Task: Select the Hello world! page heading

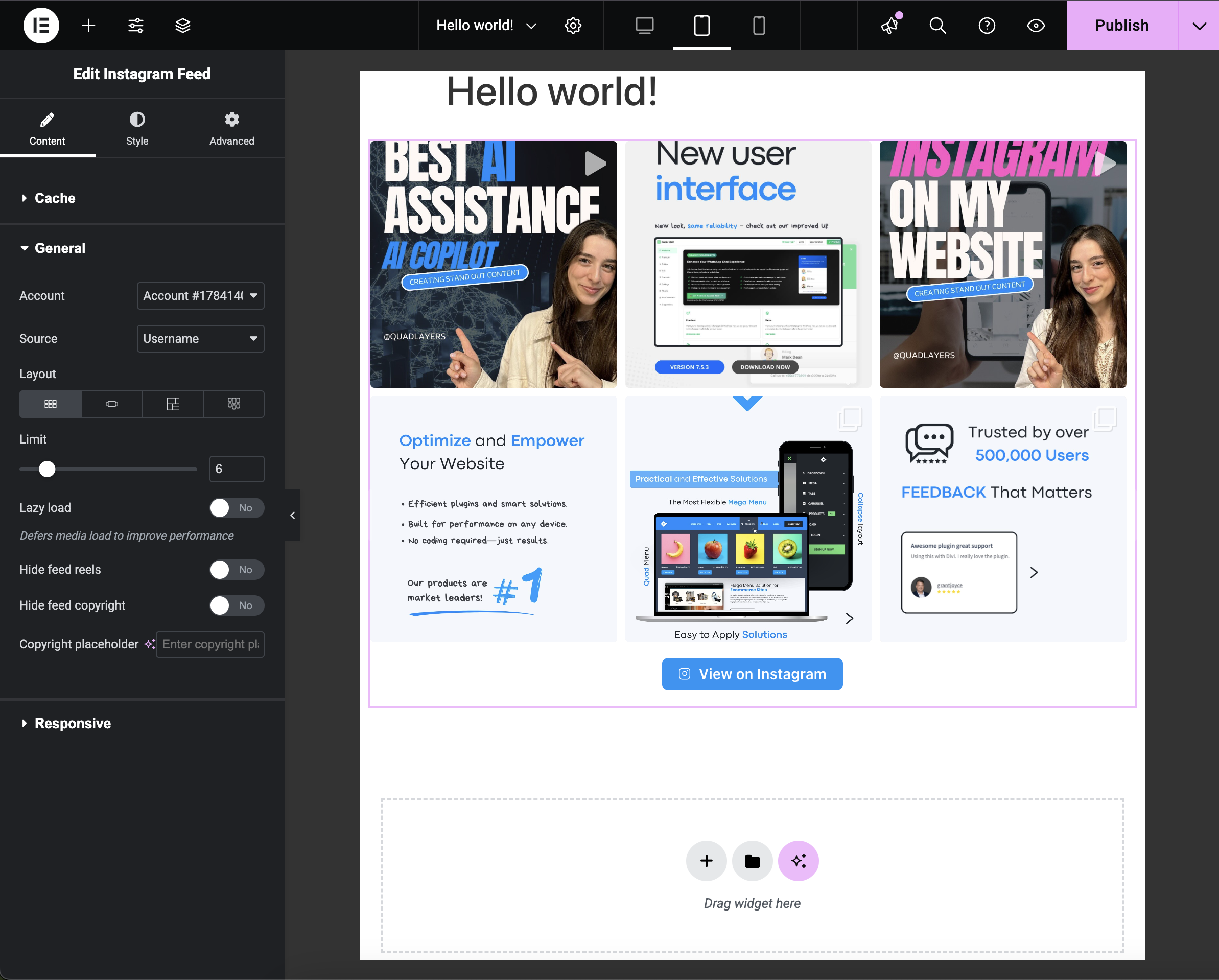Action: (x=552, y=91)
